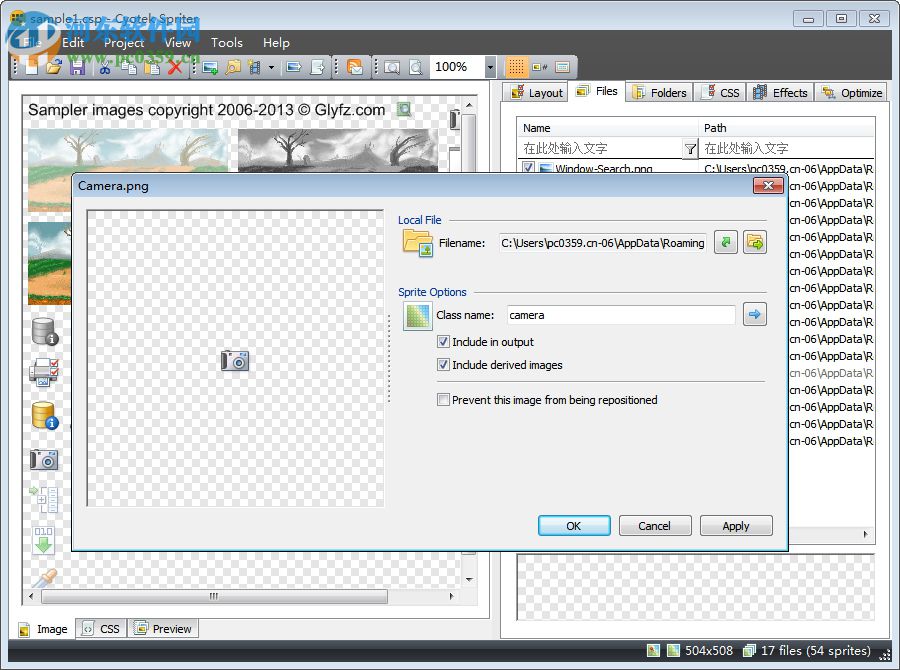Select the Files tab
This screenshot has height=670, width=900.
(x=597, y=91)
